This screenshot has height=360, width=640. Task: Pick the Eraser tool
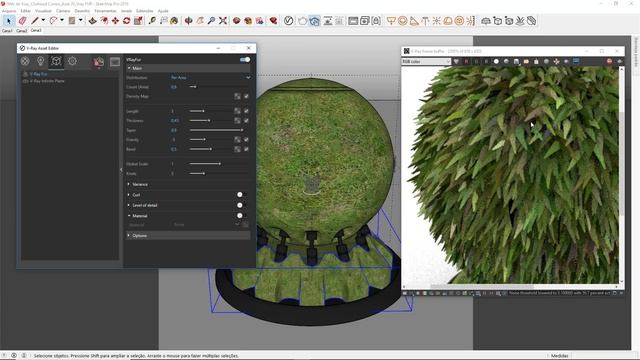pyautogui.click(x=22, y=20)
